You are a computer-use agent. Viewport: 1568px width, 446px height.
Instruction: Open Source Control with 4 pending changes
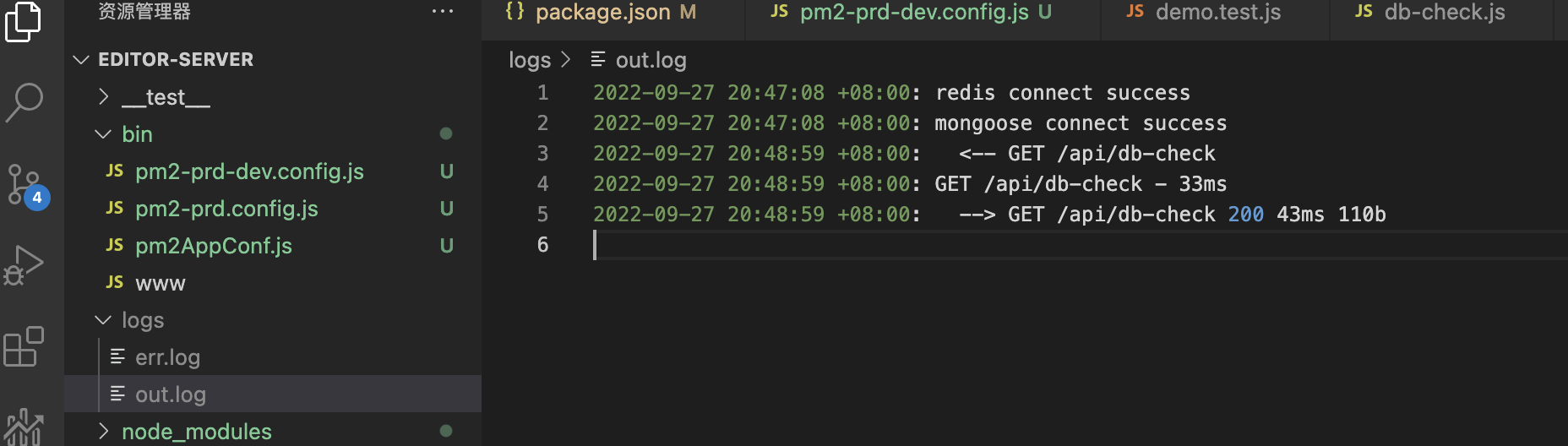(x=25, y=186)
